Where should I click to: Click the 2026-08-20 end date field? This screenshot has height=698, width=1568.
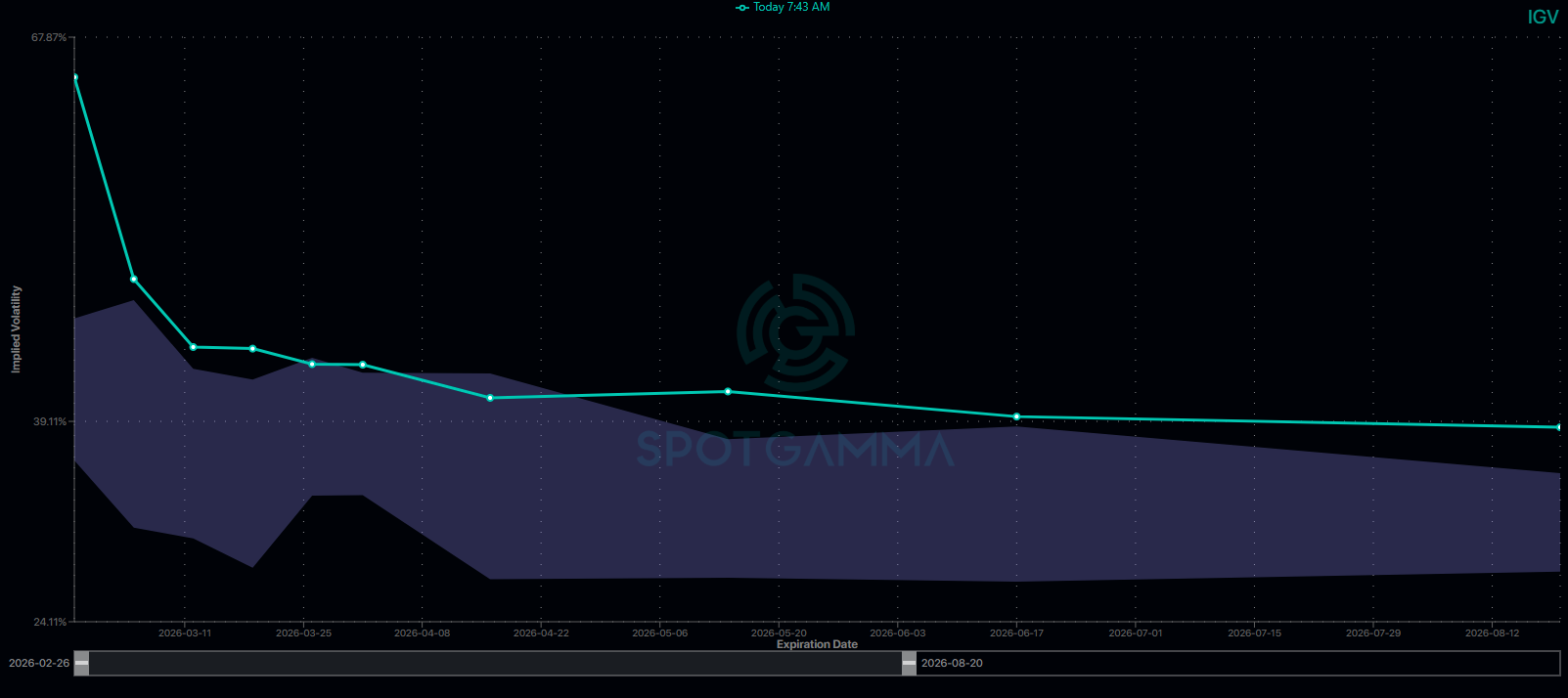point(952,663)
